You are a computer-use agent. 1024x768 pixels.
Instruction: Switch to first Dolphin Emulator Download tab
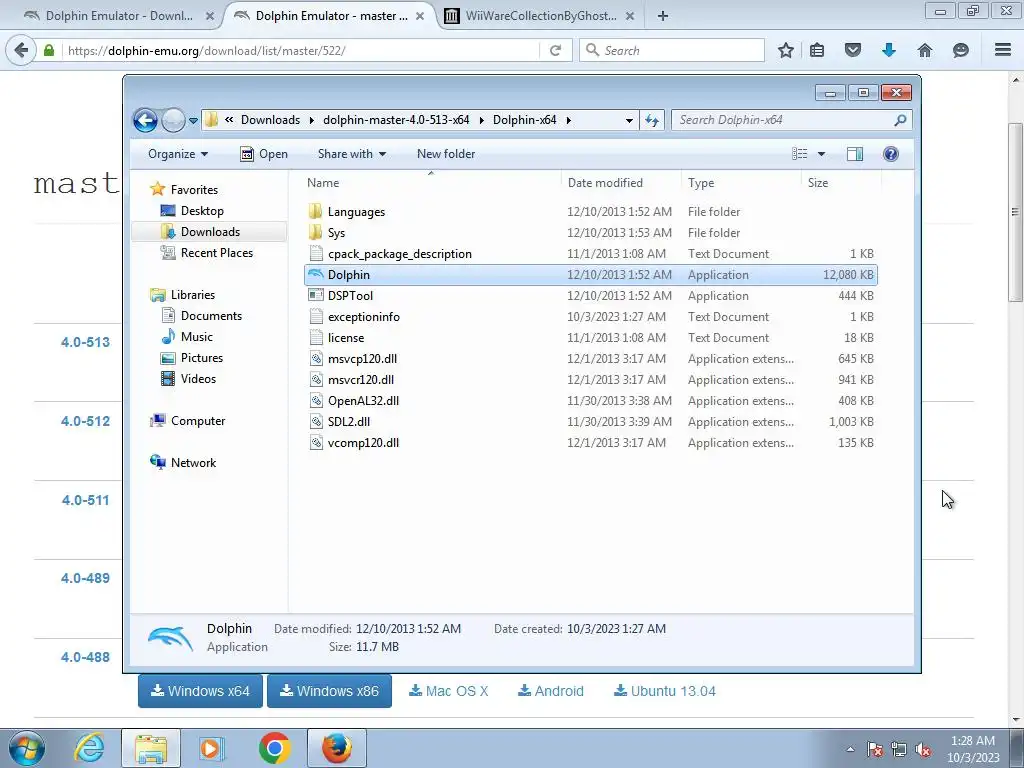(118, 16)
